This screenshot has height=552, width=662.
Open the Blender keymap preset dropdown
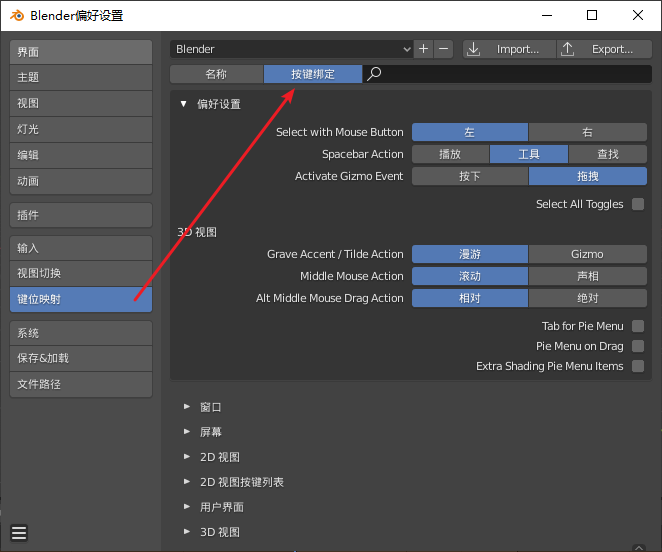pos(292,49)
